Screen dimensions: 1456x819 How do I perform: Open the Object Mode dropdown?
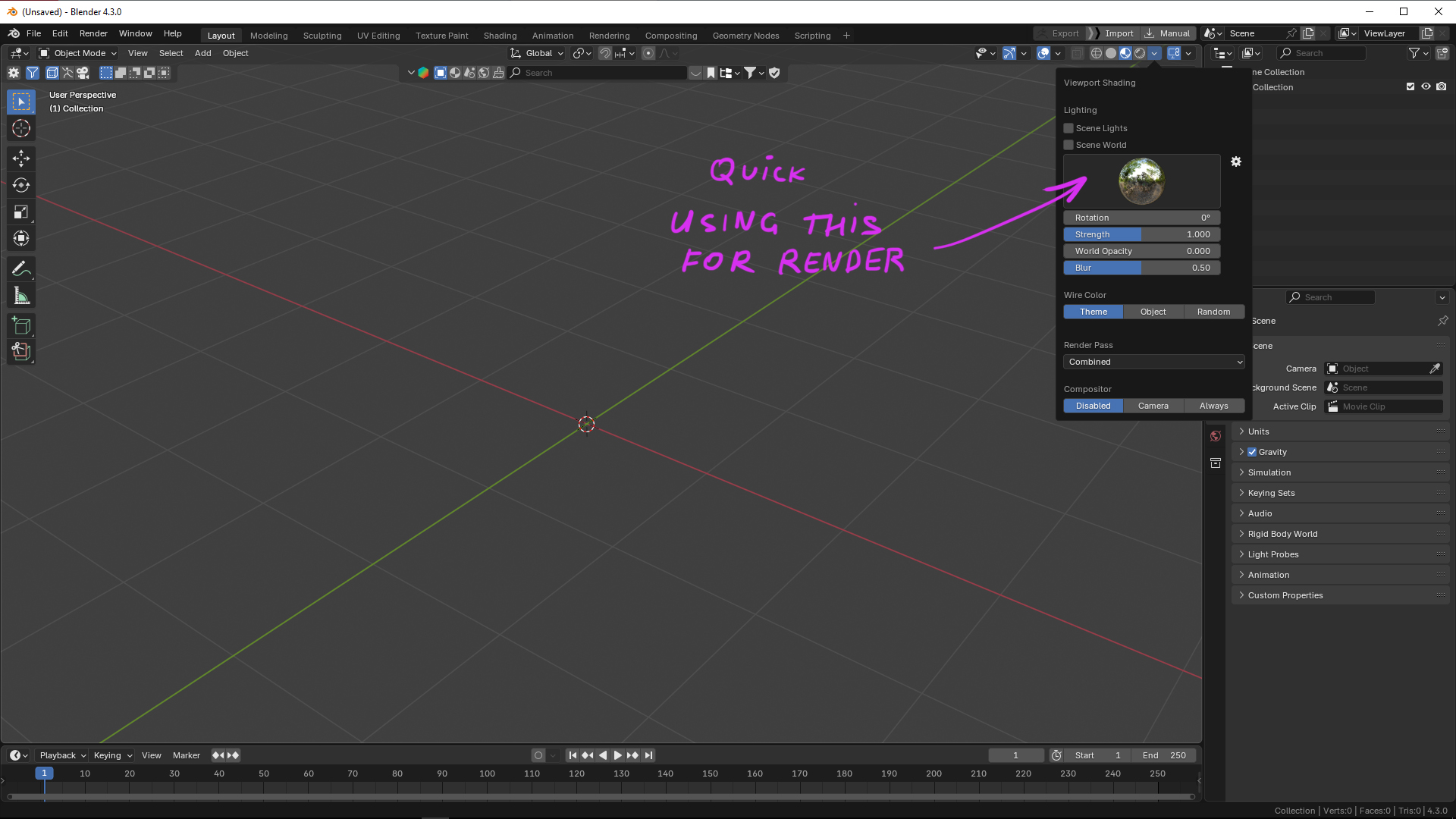click(x=77, y=53)
